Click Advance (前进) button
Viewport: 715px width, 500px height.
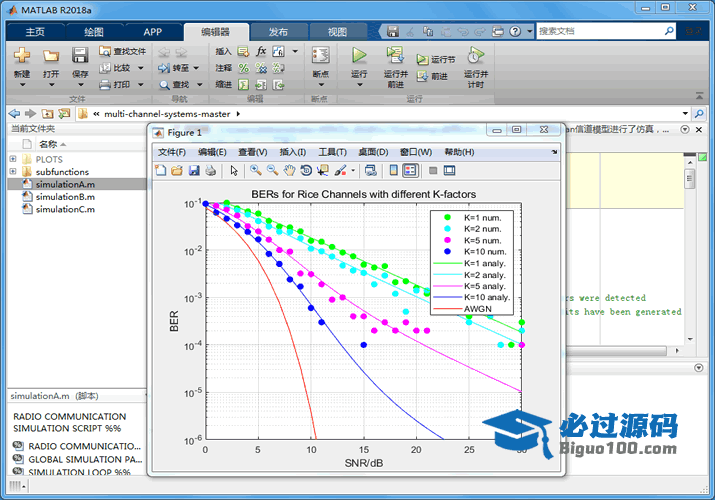433,76
